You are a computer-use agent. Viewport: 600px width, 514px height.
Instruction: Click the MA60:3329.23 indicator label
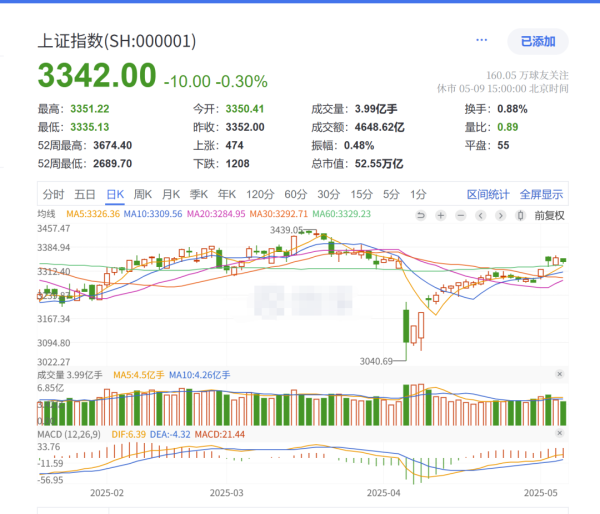(341, 214)
